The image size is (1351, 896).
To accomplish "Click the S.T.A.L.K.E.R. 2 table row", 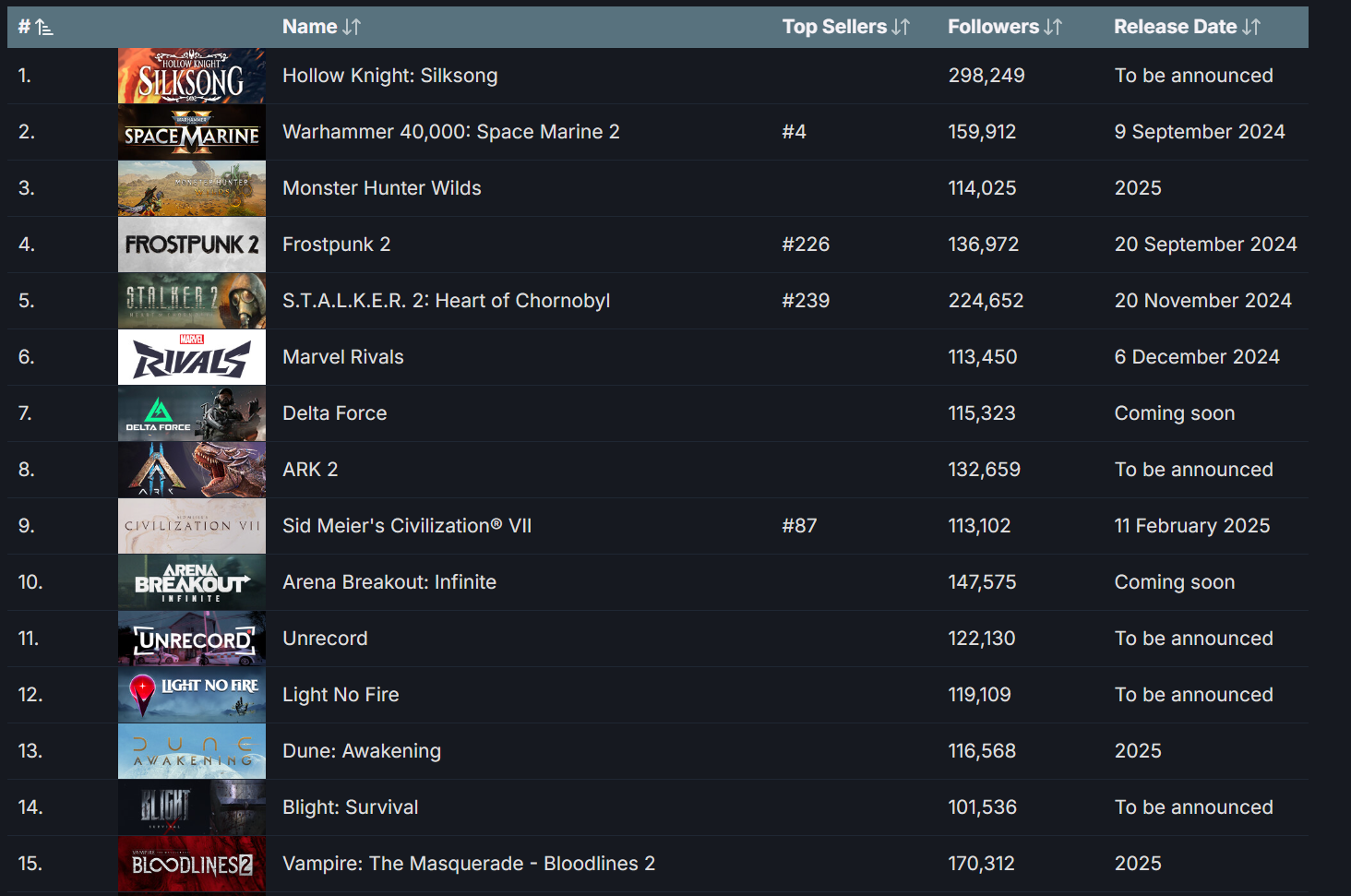I will click(646, 301).
